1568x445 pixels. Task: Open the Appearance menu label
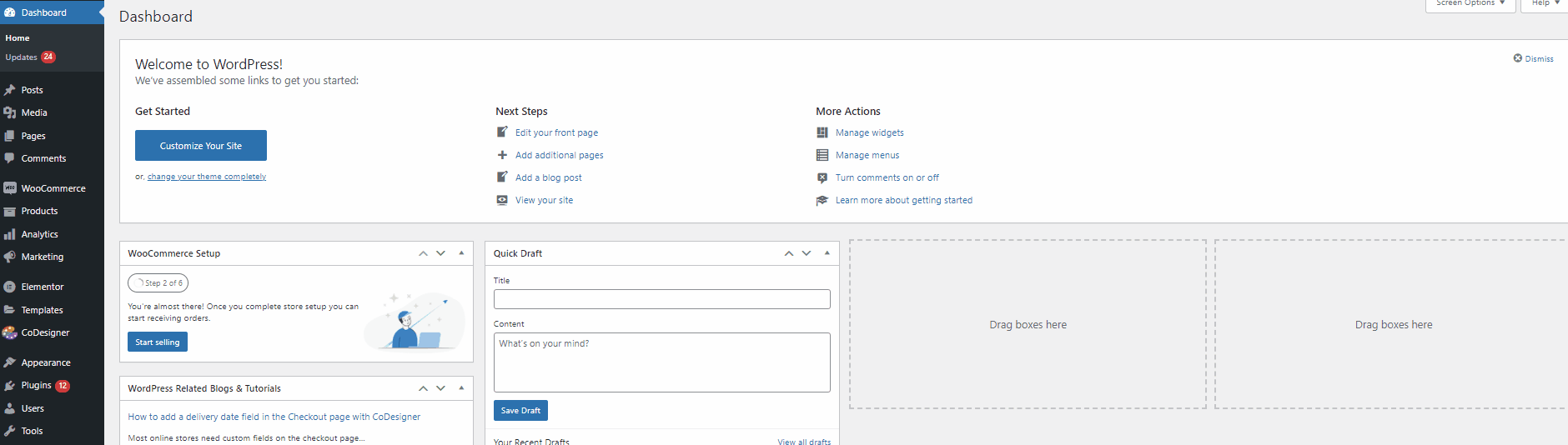(46, 362)
